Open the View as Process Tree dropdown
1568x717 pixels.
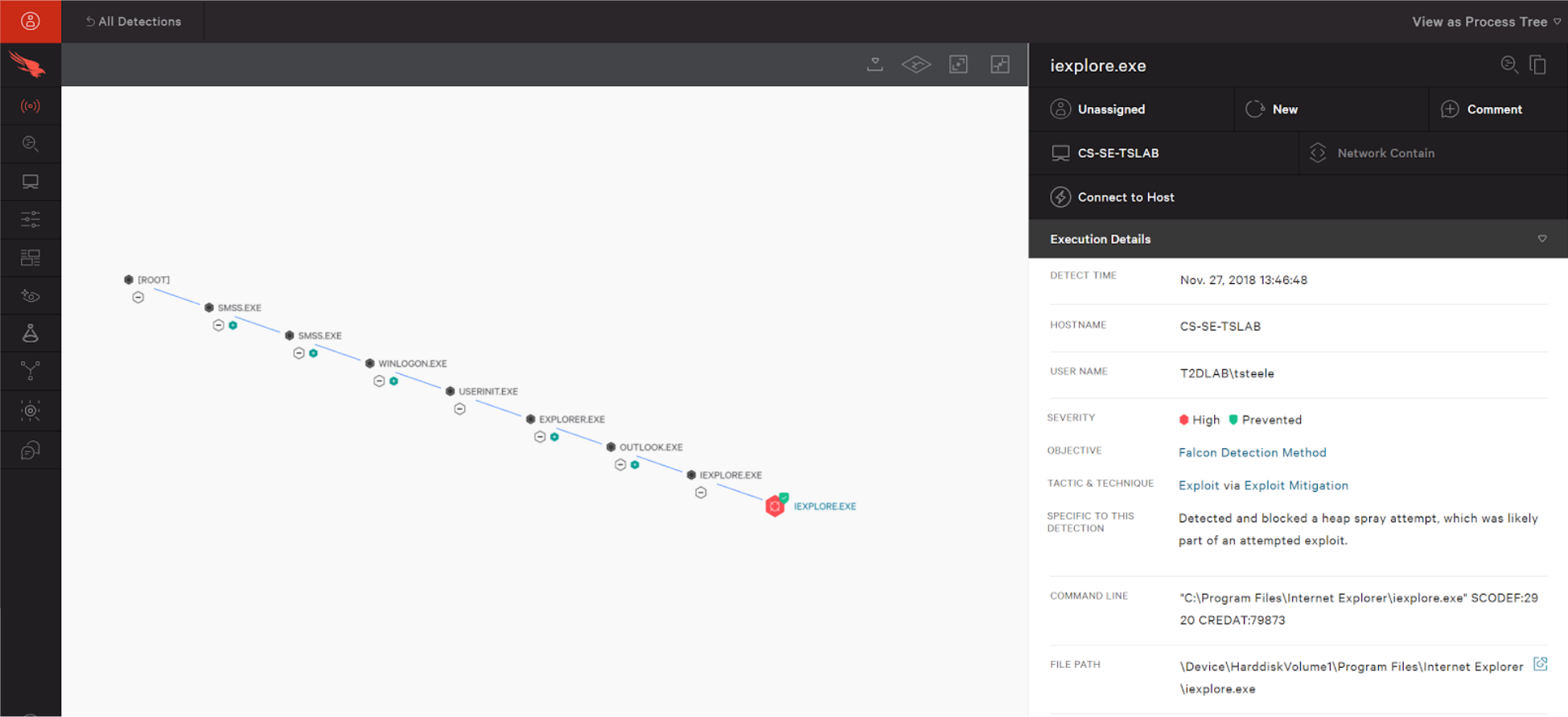click(x=1486, y=22)
